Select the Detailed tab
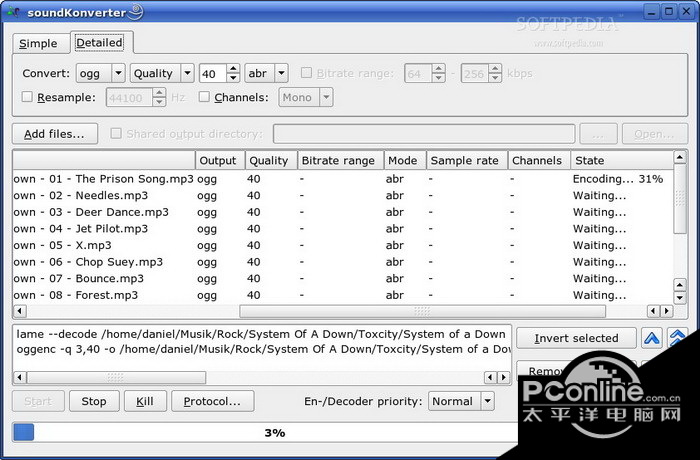The height and width of the screenshot is (460, 700). click(x=99, y=42)
